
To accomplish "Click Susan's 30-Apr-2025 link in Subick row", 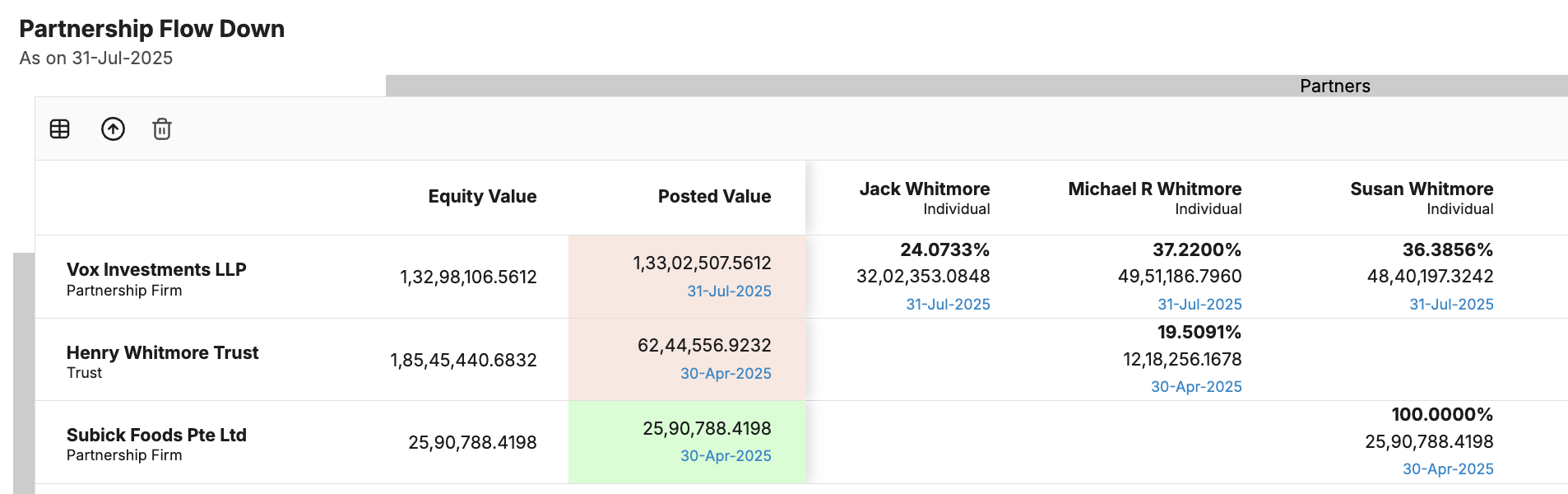I will point(1447,469).
